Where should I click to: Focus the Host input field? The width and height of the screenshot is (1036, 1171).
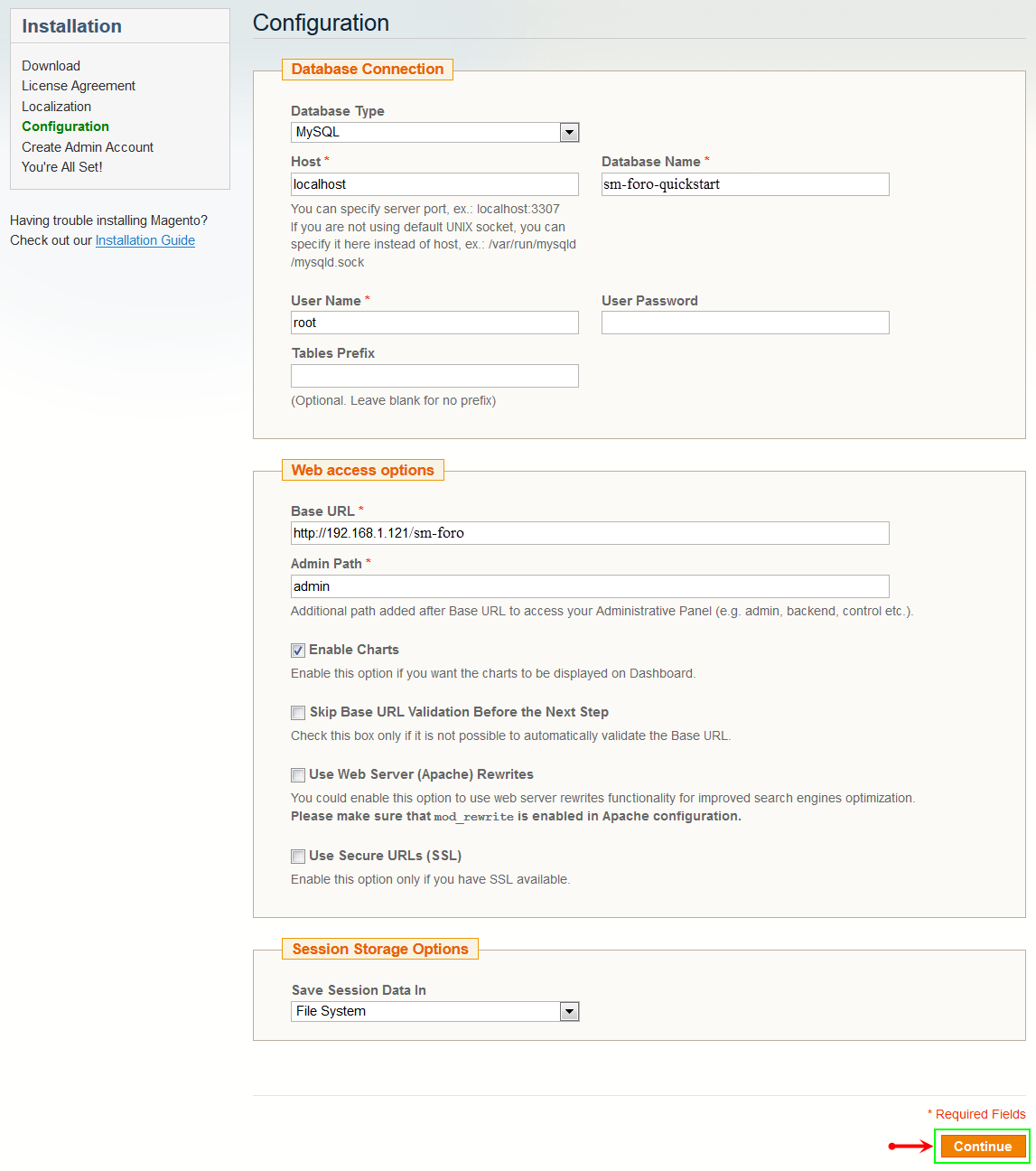pos(434,184)
